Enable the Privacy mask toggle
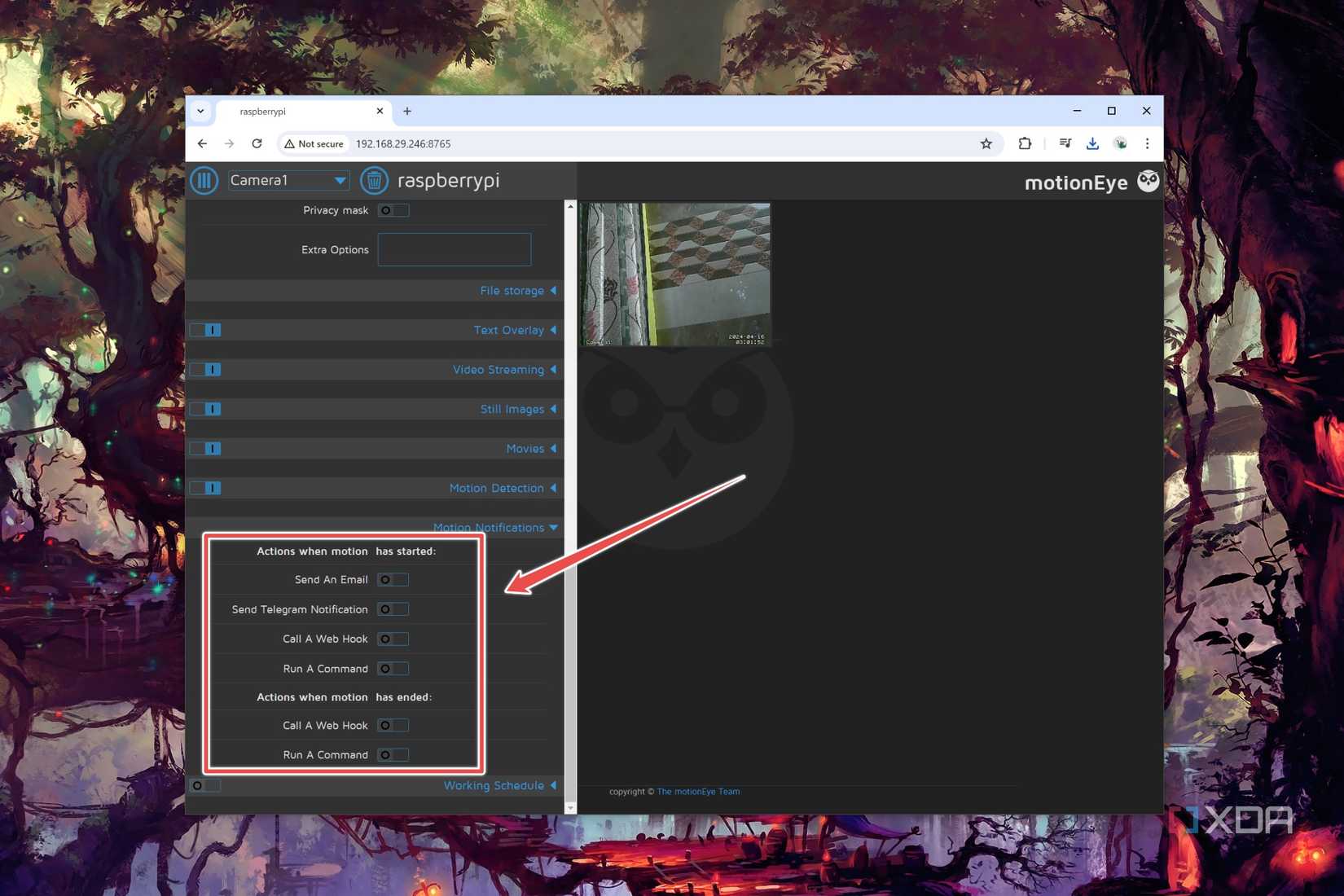This screenshot has height=896, width=1344. 393,210
